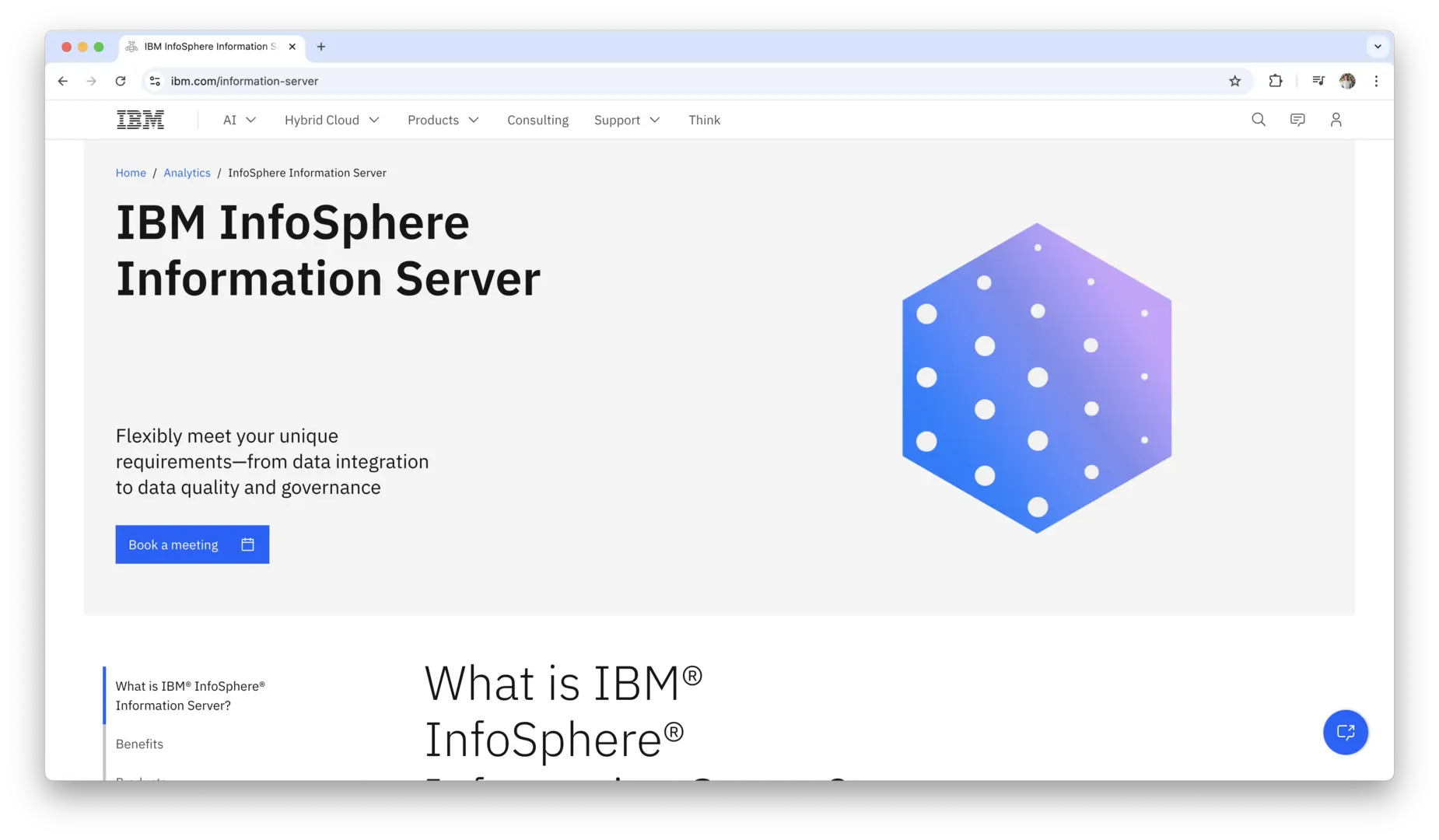Click the Chrome profile avatar
1439x840 pixels.
[1348, 81]
